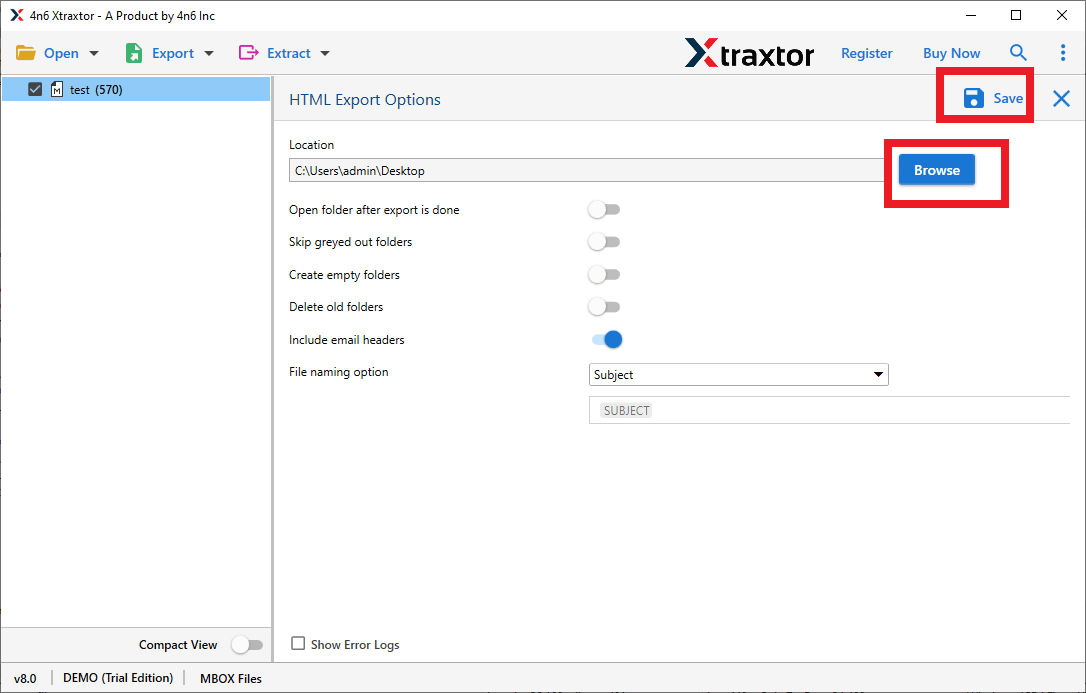The width and height of the screenshot is (1086, 693).
Task: Open the Buy Now link
Action: (951, 52)
